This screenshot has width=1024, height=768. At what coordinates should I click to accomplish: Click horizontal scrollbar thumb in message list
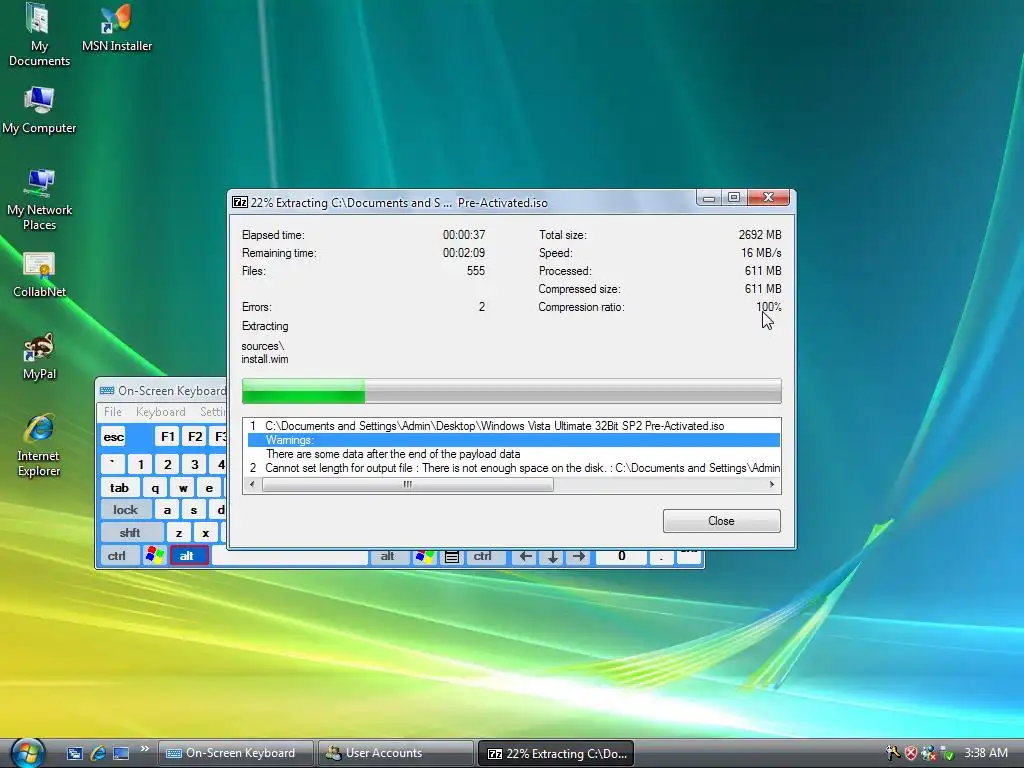(x=408, y=485)
